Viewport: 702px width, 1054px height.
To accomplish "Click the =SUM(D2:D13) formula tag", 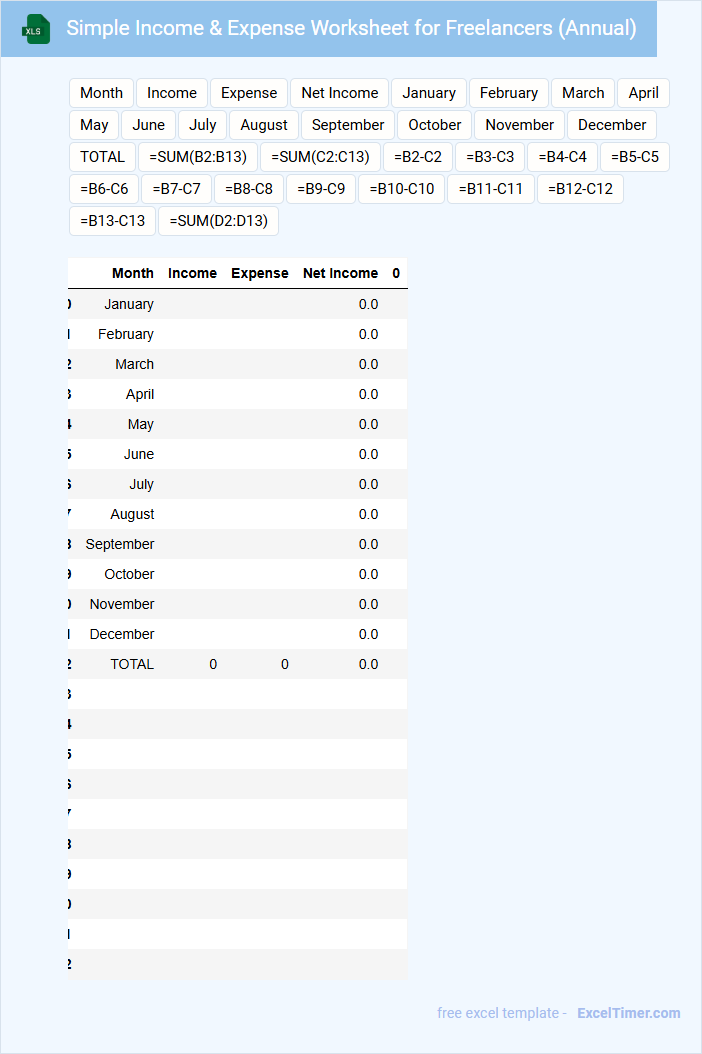I will pos(219,221).
